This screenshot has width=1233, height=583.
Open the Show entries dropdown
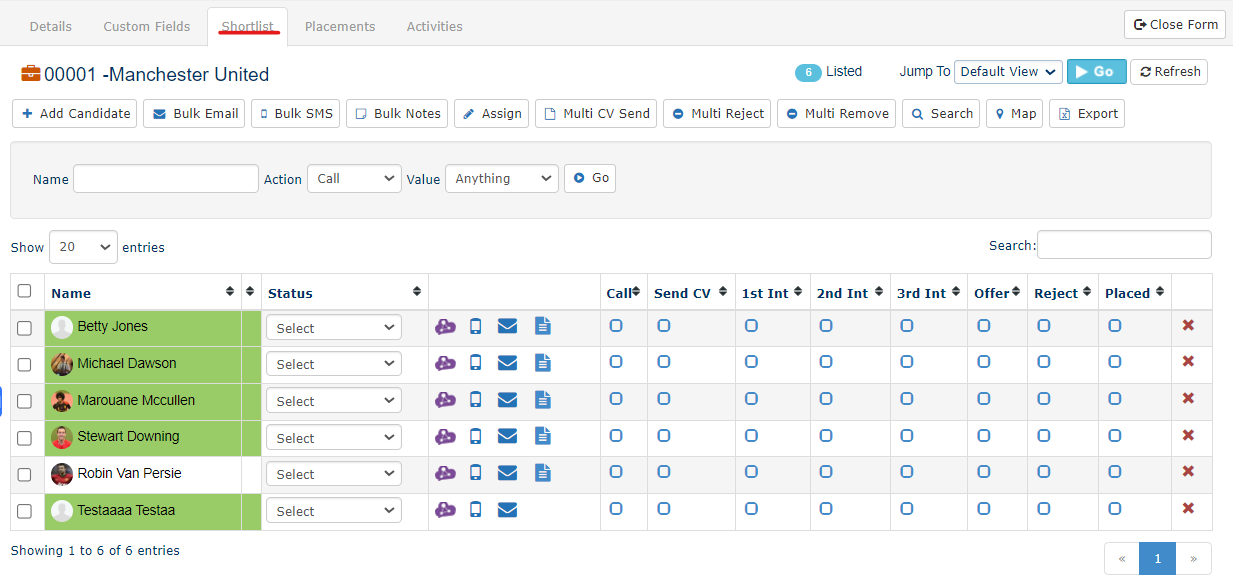[83, 247]
